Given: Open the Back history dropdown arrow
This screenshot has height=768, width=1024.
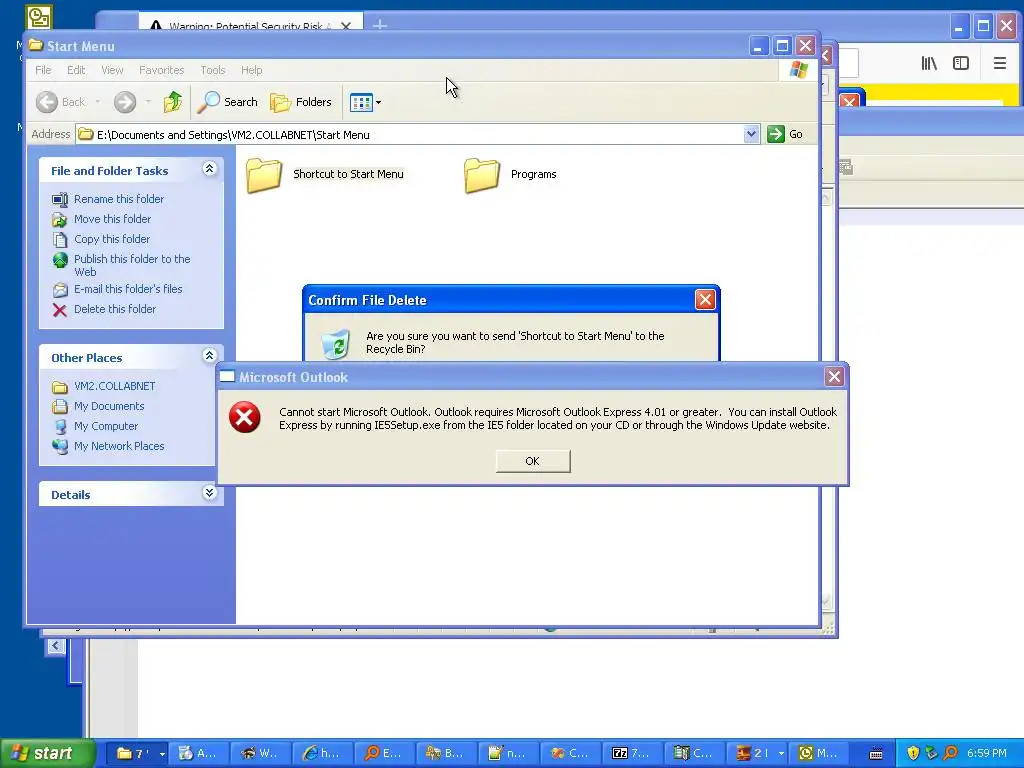Looking at the screenshot, I should [x=98, y=102].
